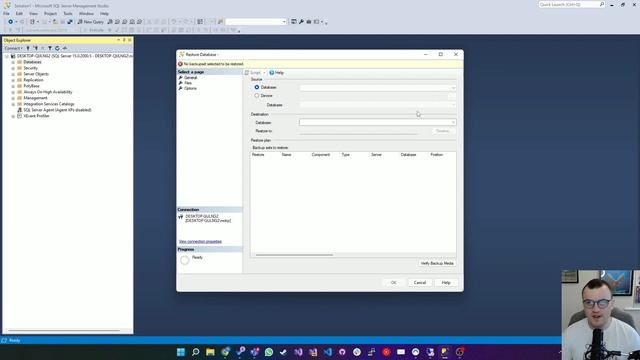640x360 pixels.
Task: Open Chrome icon on the taskbar
Action: pos(225,352)
